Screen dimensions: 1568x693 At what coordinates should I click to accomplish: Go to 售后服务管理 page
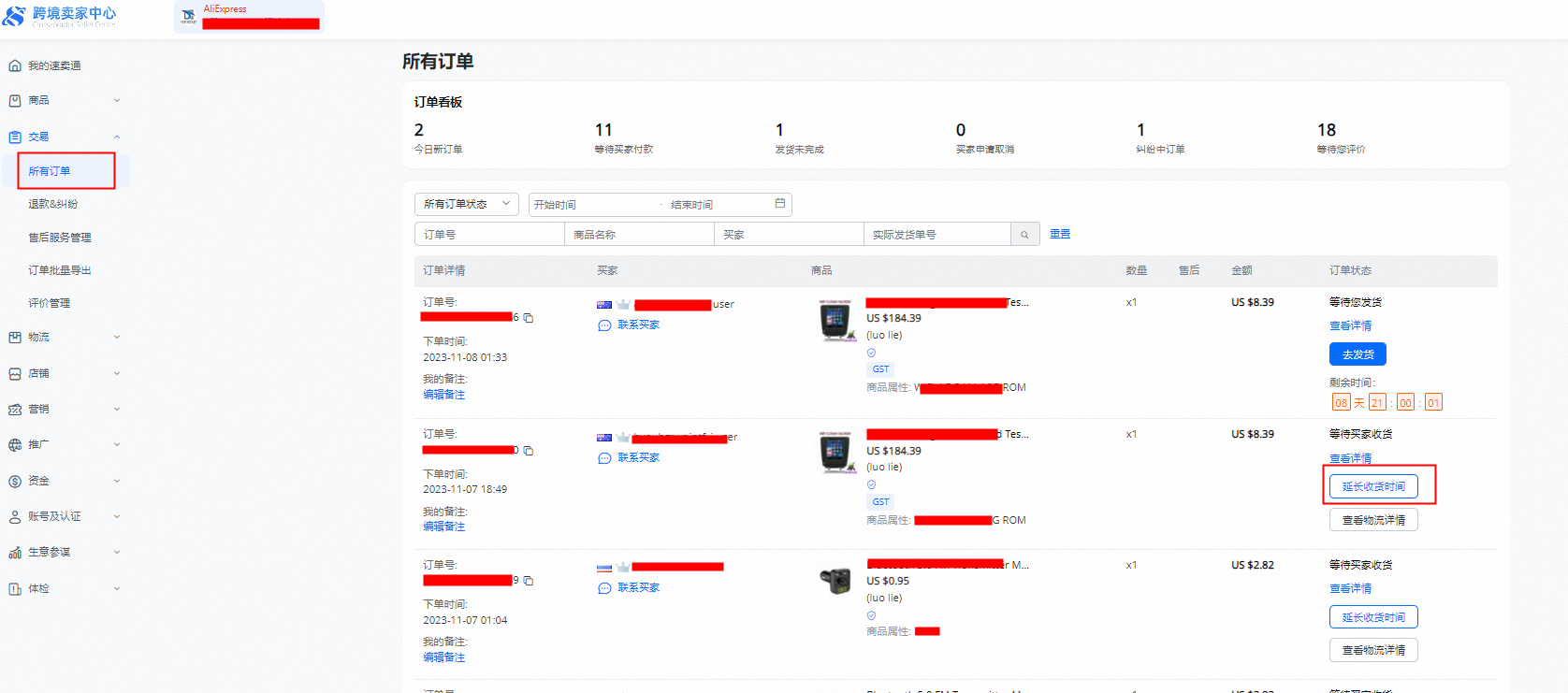pos(60,238)
